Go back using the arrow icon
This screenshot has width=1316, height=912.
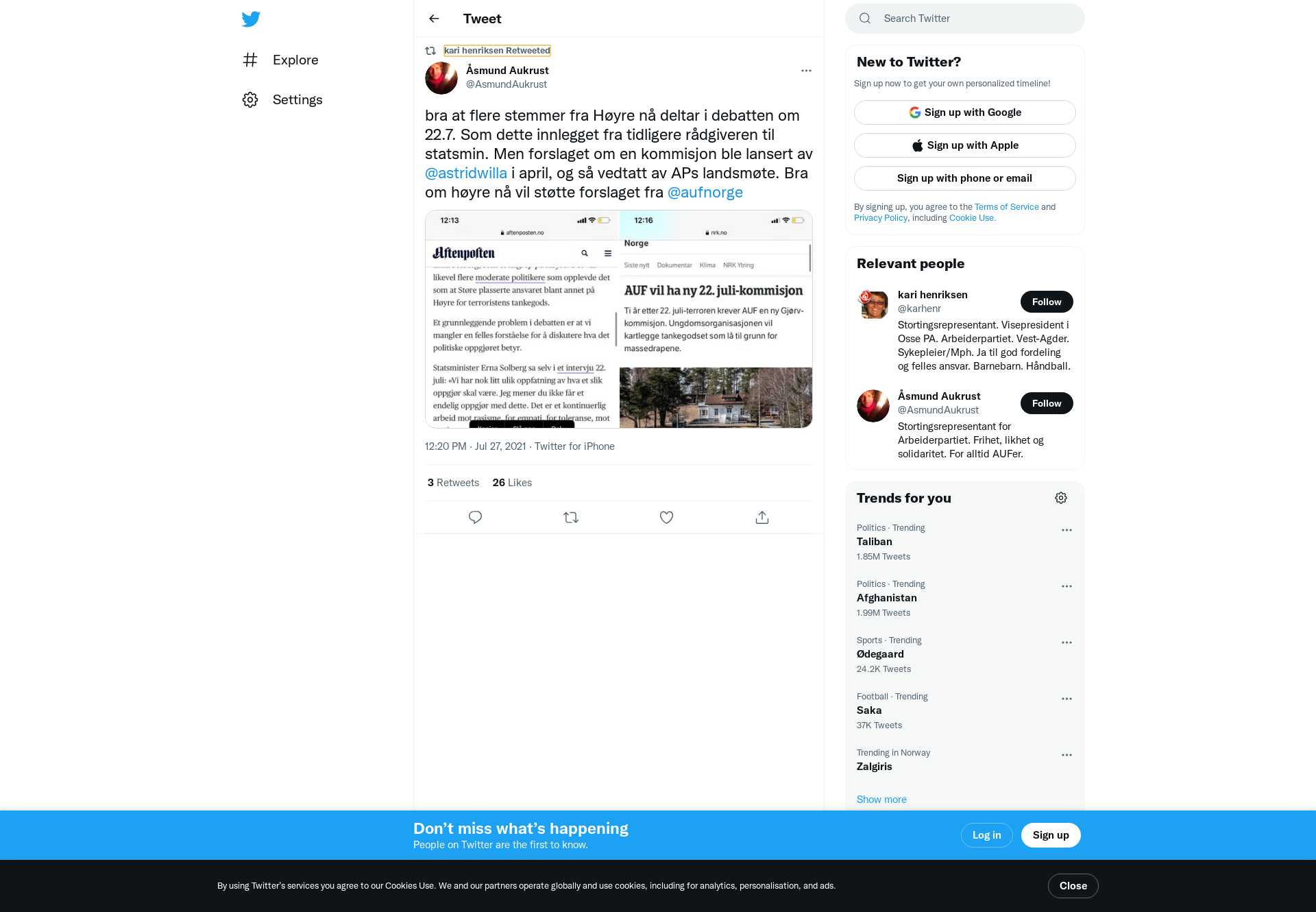434,19
